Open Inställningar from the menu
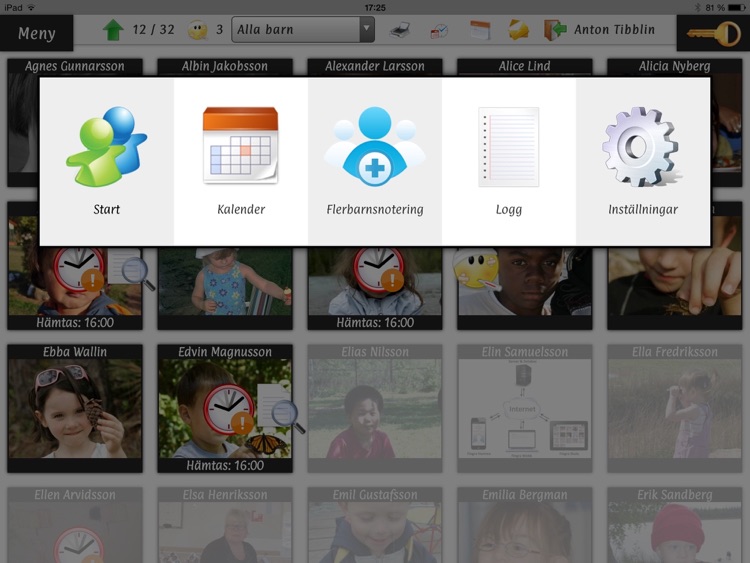Screen dimensions: 750x563 (643, 162)
